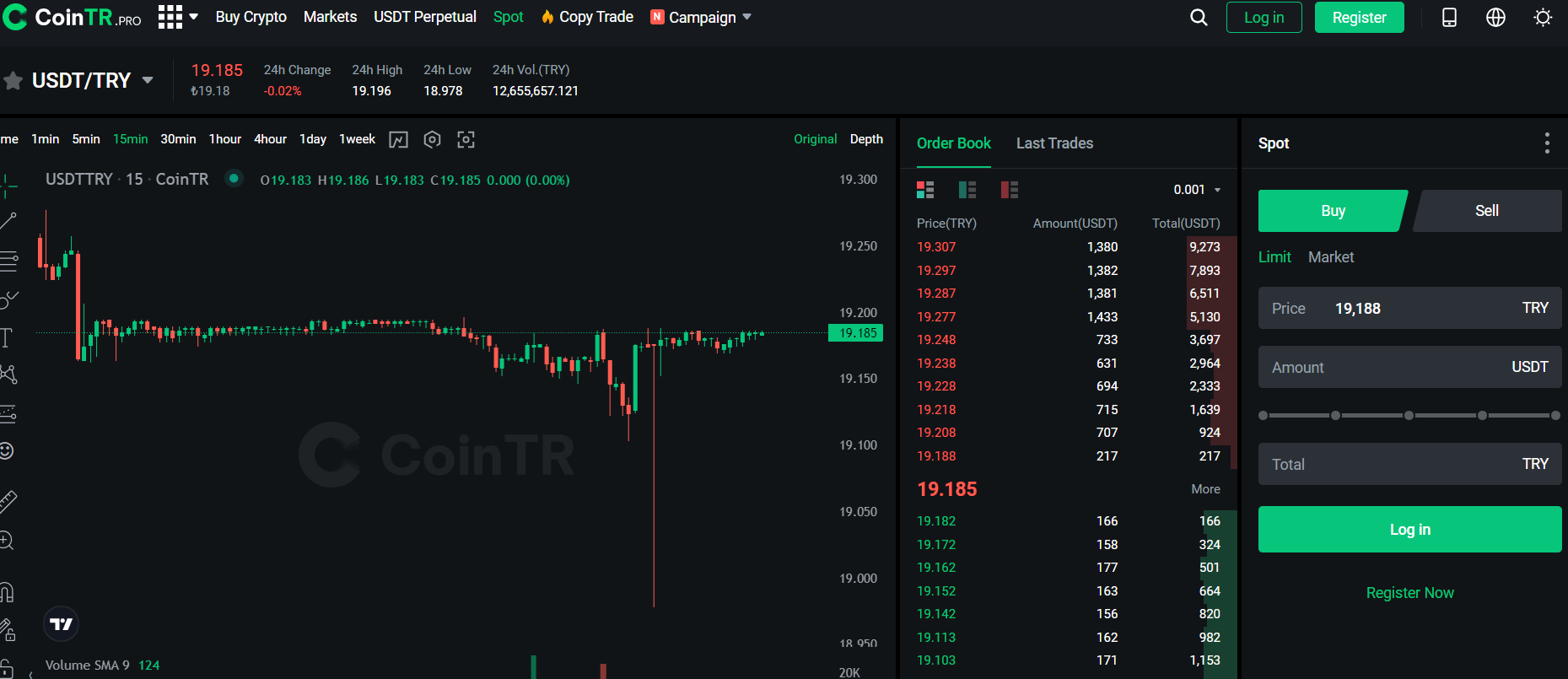Click the 19.307 ask price row
The image size is (1568, 679).
pos(1069,247)
